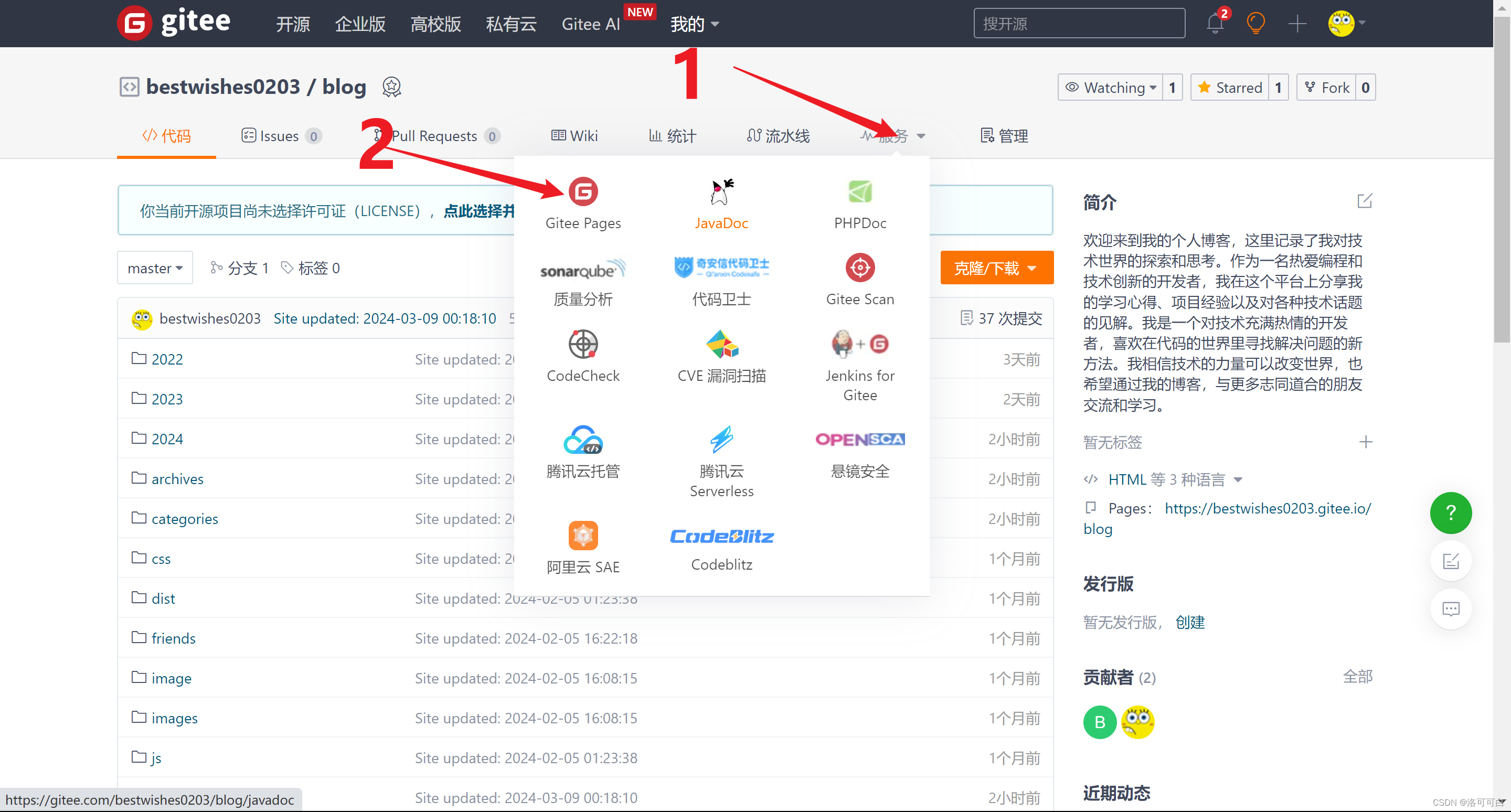Open the JavaDoc service
The height and width of the screenshot is (812, 1511).
[x=721, y=204]
